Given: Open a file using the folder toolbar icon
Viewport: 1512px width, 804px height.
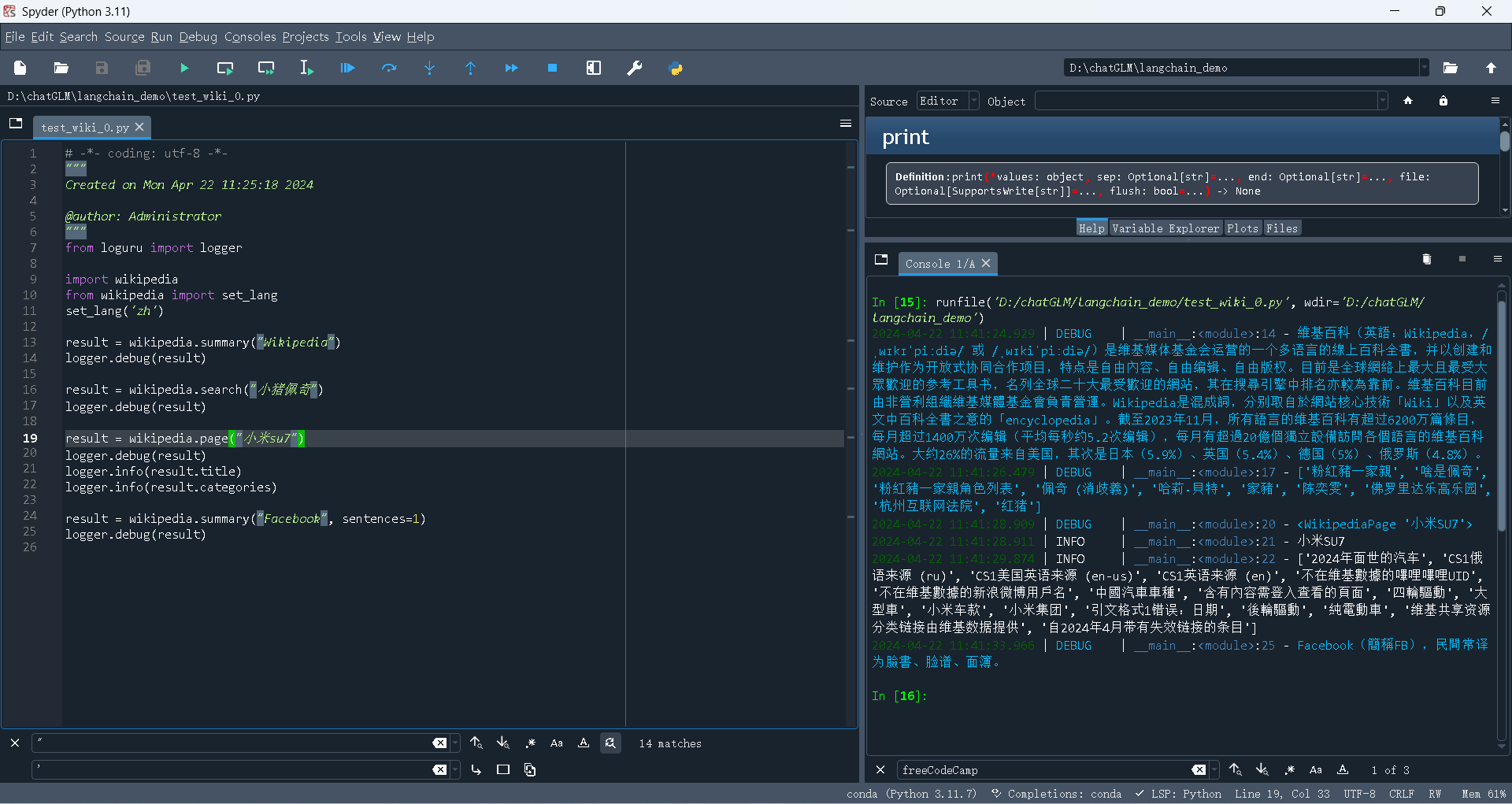Looking at the screenshot, I should coord(61,69).
